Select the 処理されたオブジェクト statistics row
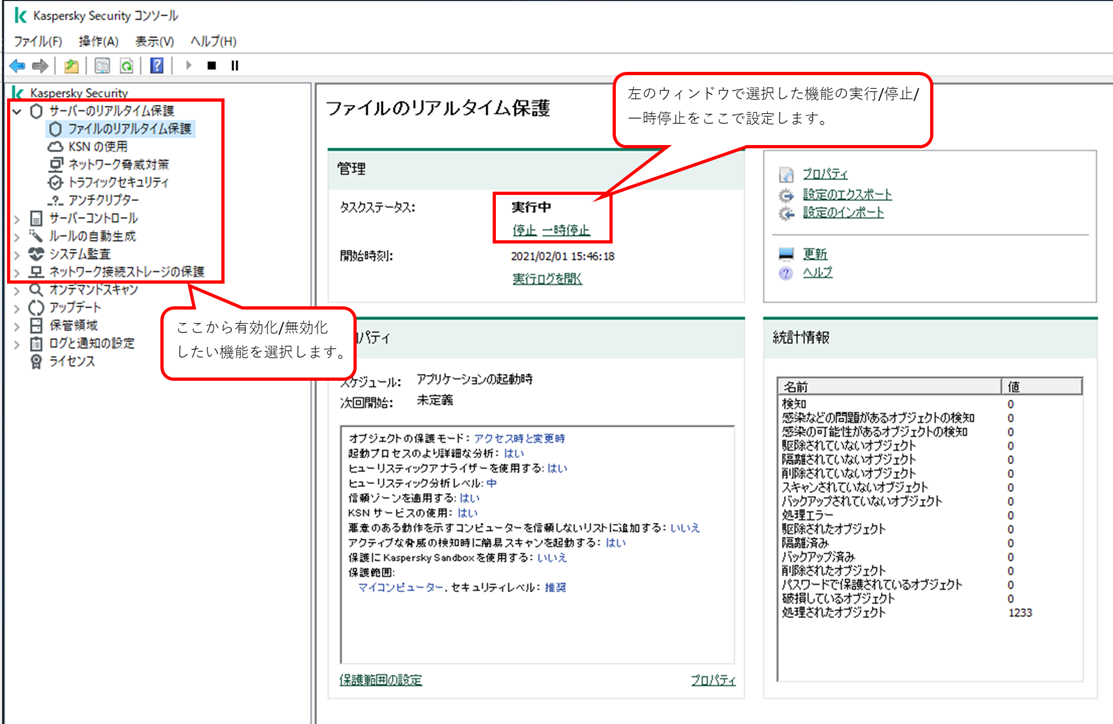 pyautogui.click(x=930, y=613)
